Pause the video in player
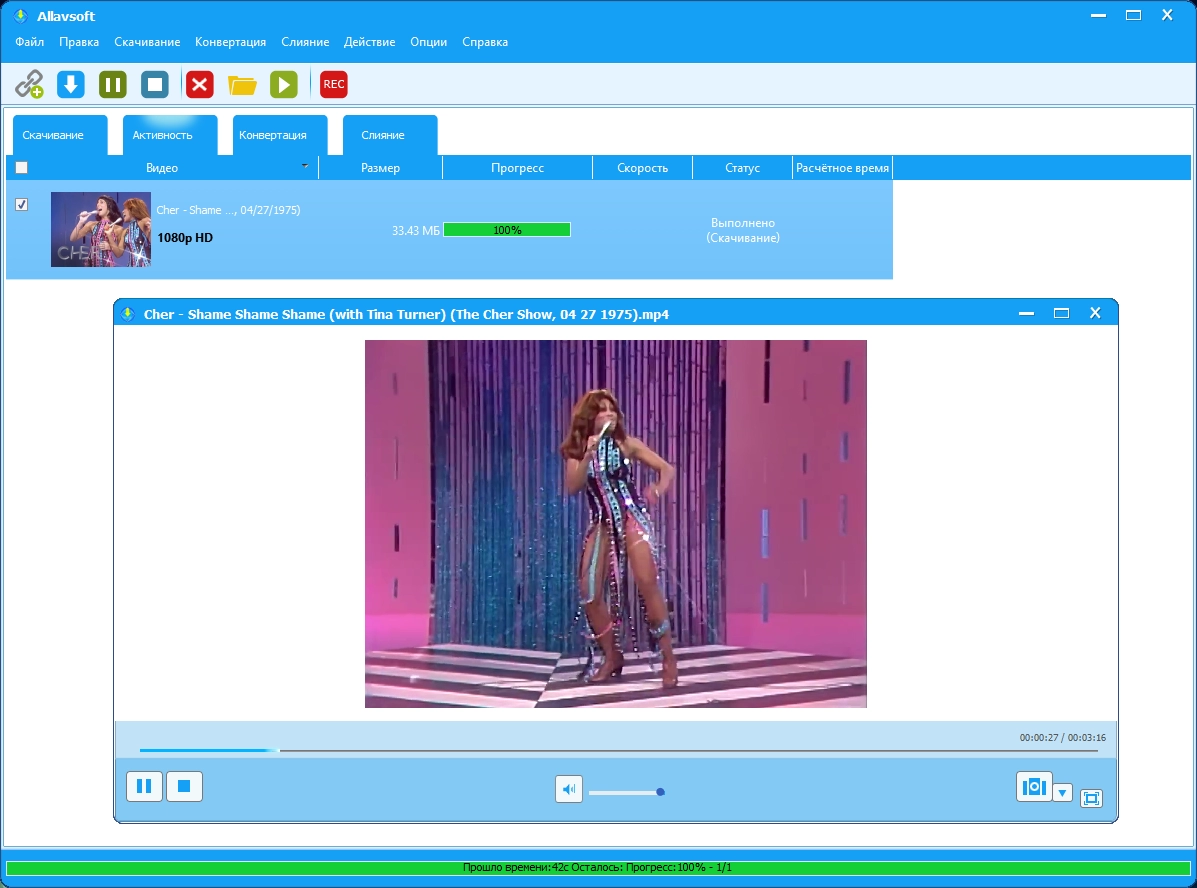The image size is (1197, 888). pos(144,786)
